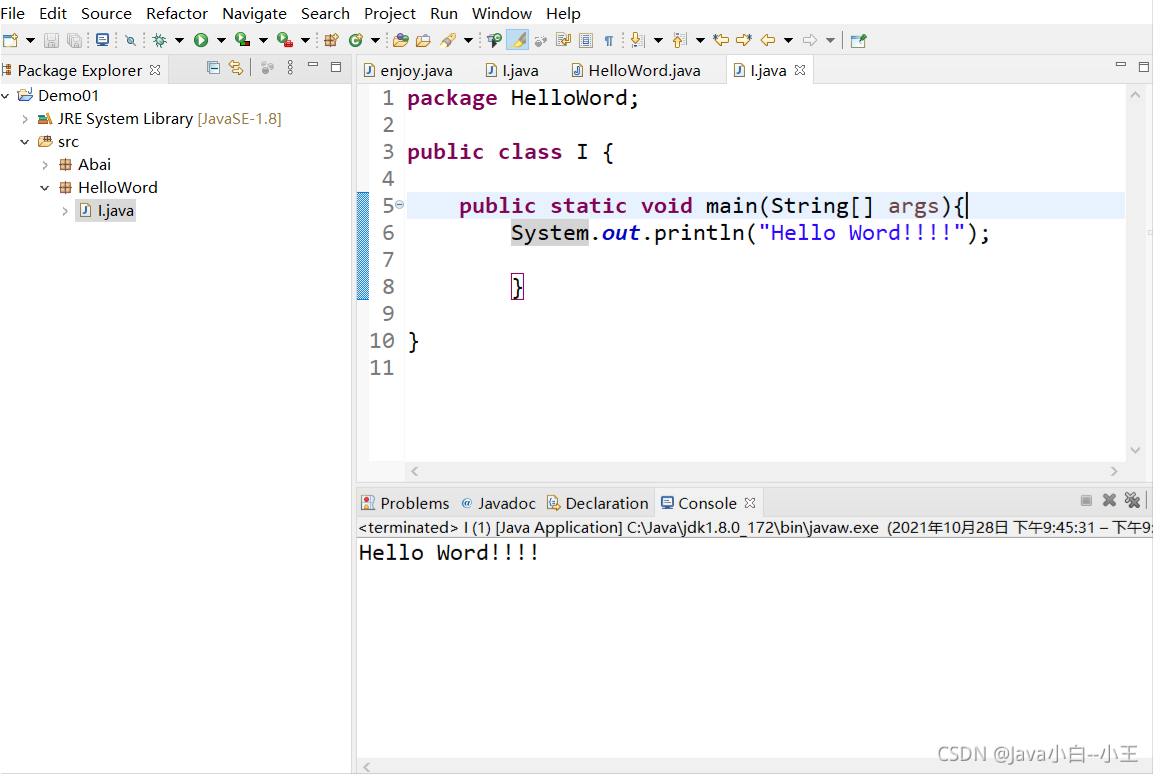The height and width of the screenshot is (774, 1153).
Task: Click the Open Task folder icon
Action: 424,40
